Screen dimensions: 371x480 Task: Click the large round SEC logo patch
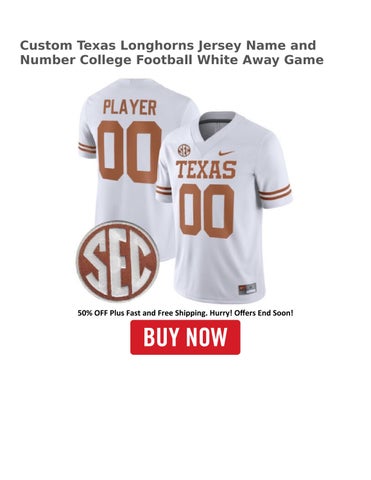117,261
